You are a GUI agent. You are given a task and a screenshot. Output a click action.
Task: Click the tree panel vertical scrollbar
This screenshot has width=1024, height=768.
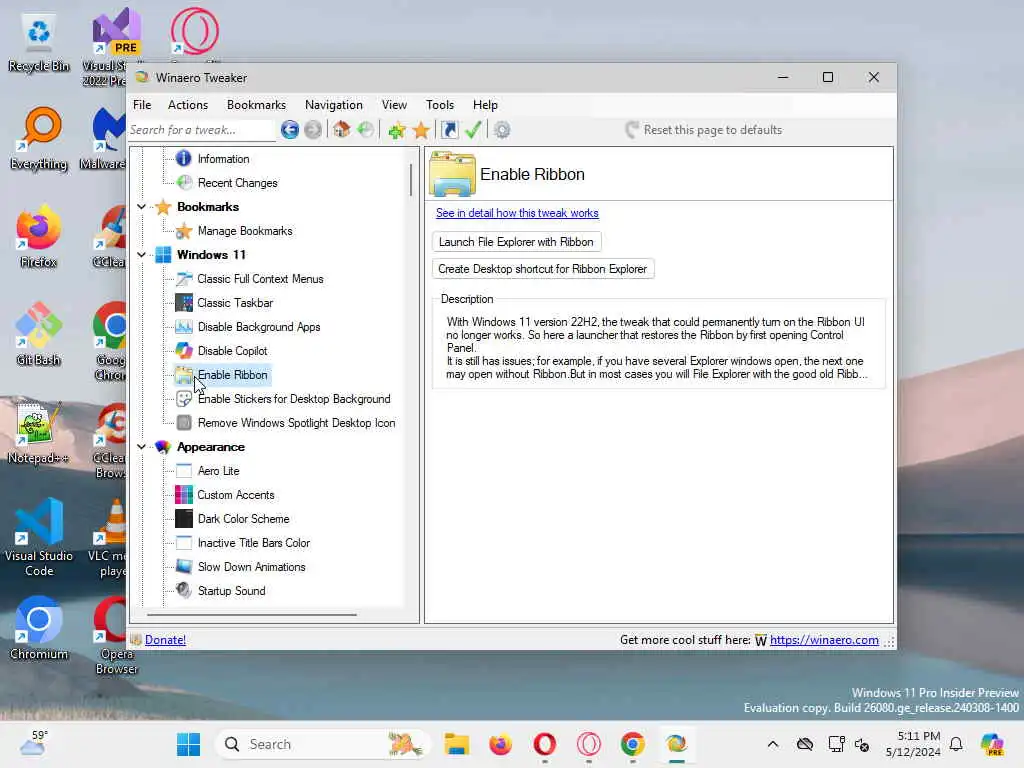tap(411, 180)
